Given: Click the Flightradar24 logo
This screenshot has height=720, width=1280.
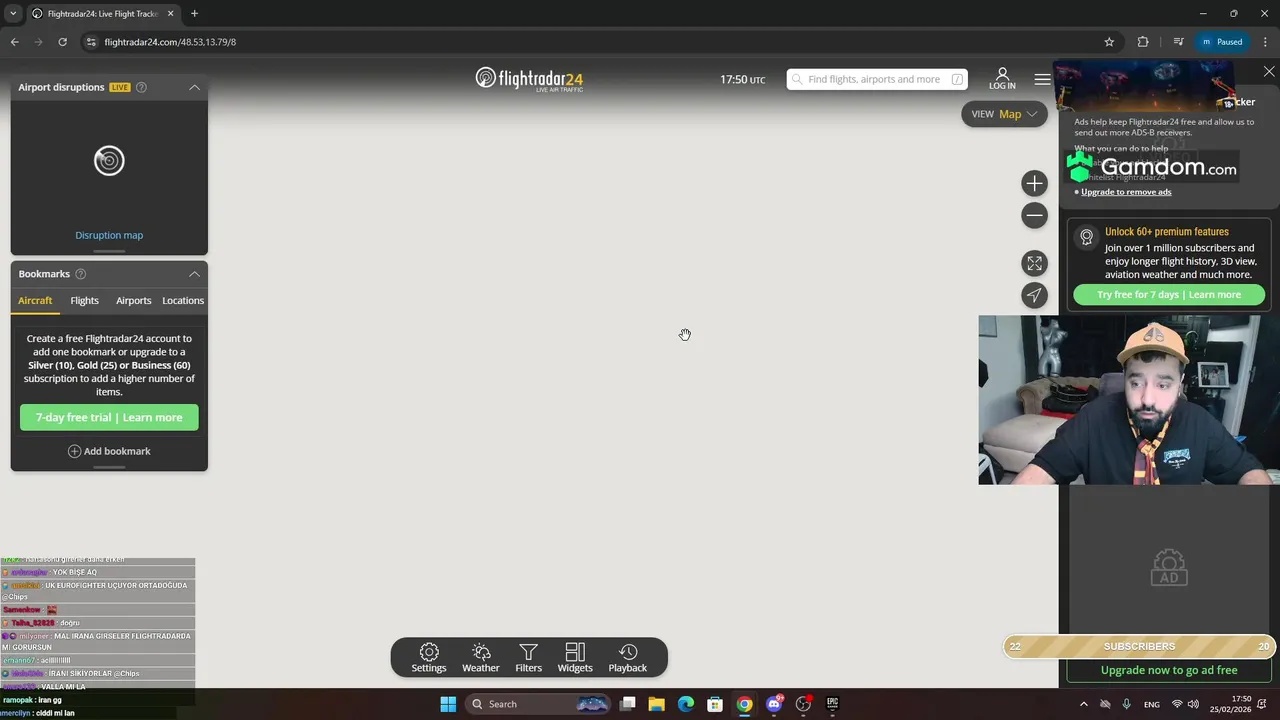Looking at the screenshot, I should [529, 79].
